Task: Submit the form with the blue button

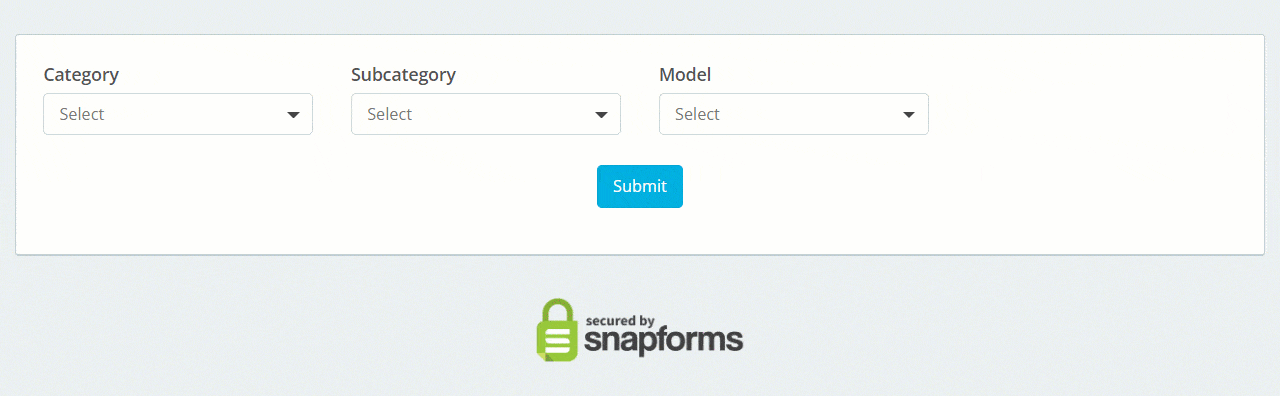Action: tap(640, 186)
